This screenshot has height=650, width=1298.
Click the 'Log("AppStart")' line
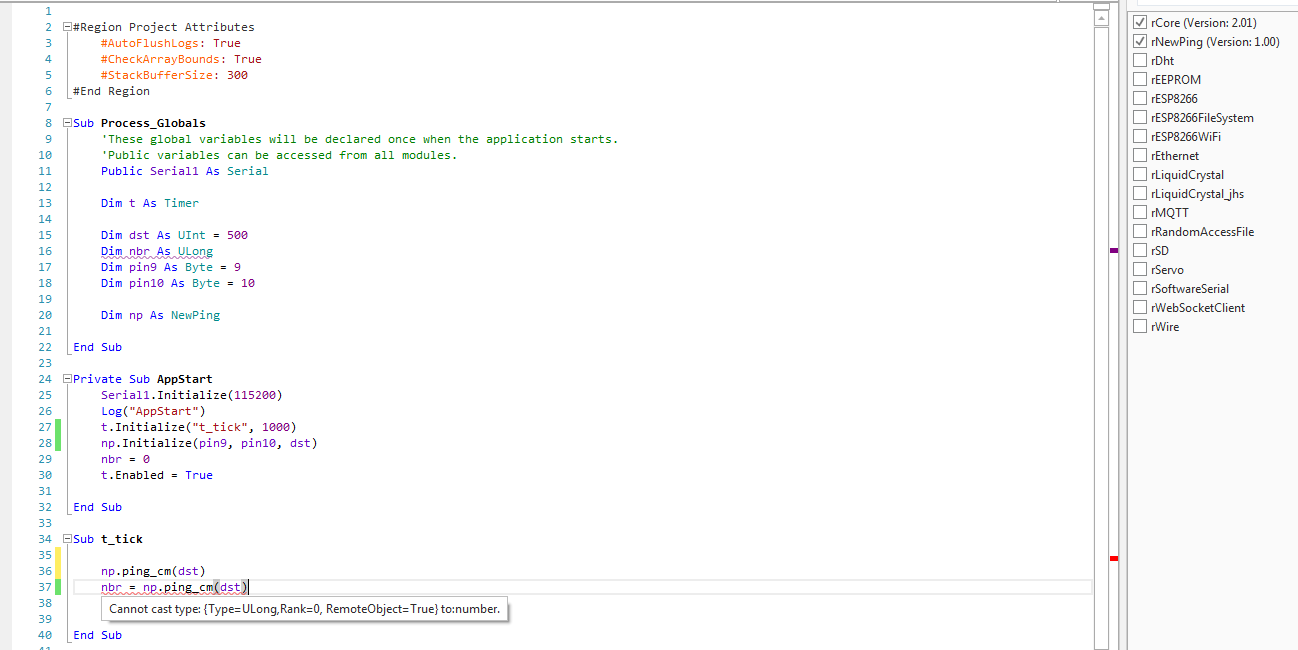click(153, 411)
